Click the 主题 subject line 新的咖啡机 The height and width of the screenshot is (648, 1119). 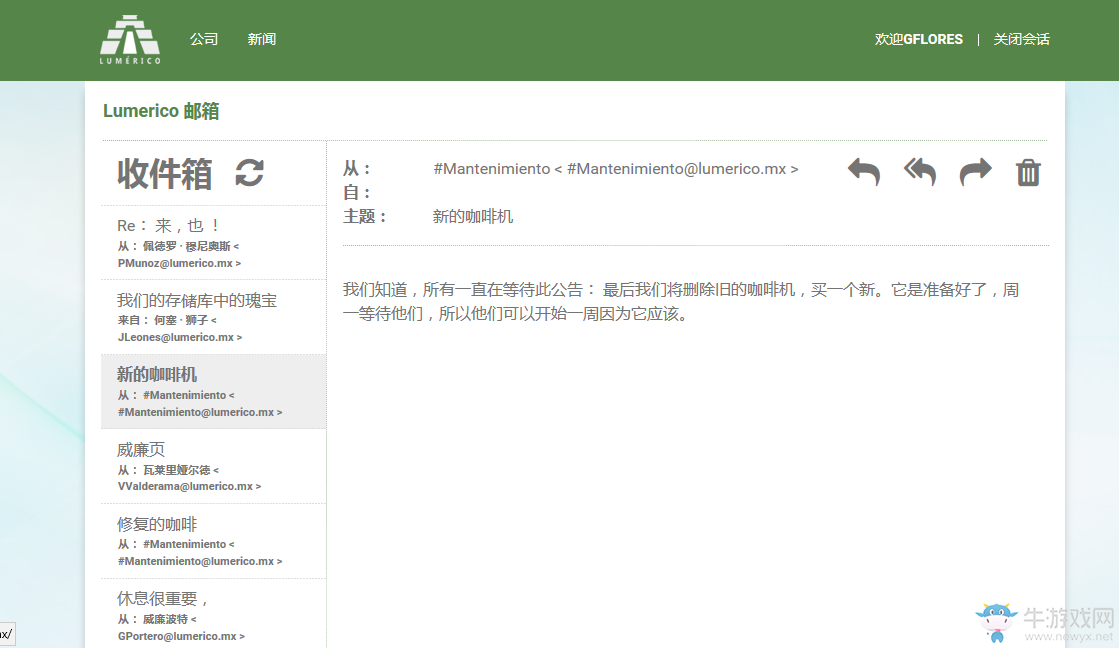pos(472,216)
